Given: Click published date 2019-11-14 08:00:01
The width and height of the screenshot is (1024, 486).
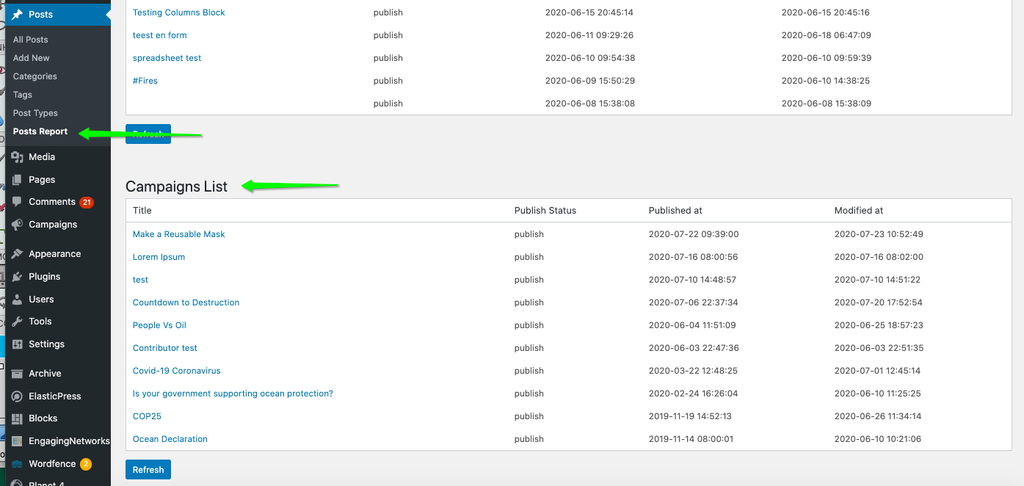Looking at the screenshot, I should [691, 439].
